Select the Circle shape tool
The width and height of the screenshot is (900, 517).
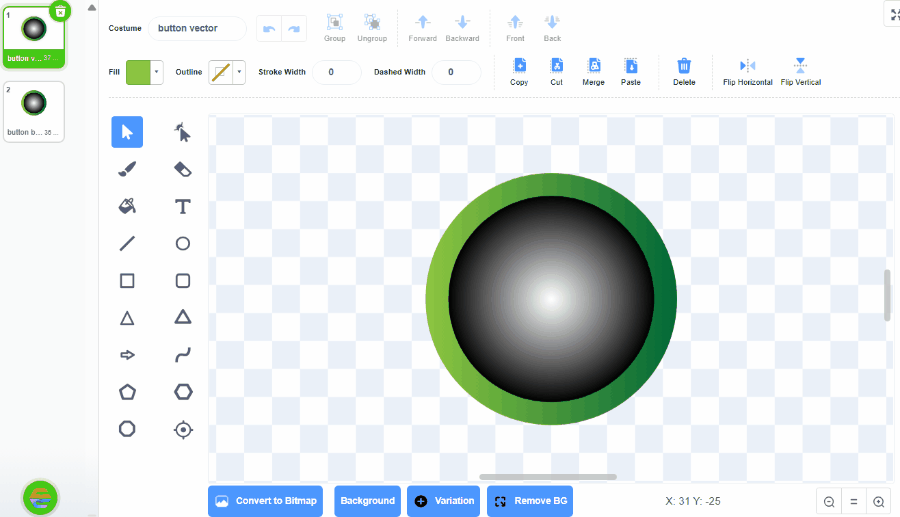(x=182, y=243)
